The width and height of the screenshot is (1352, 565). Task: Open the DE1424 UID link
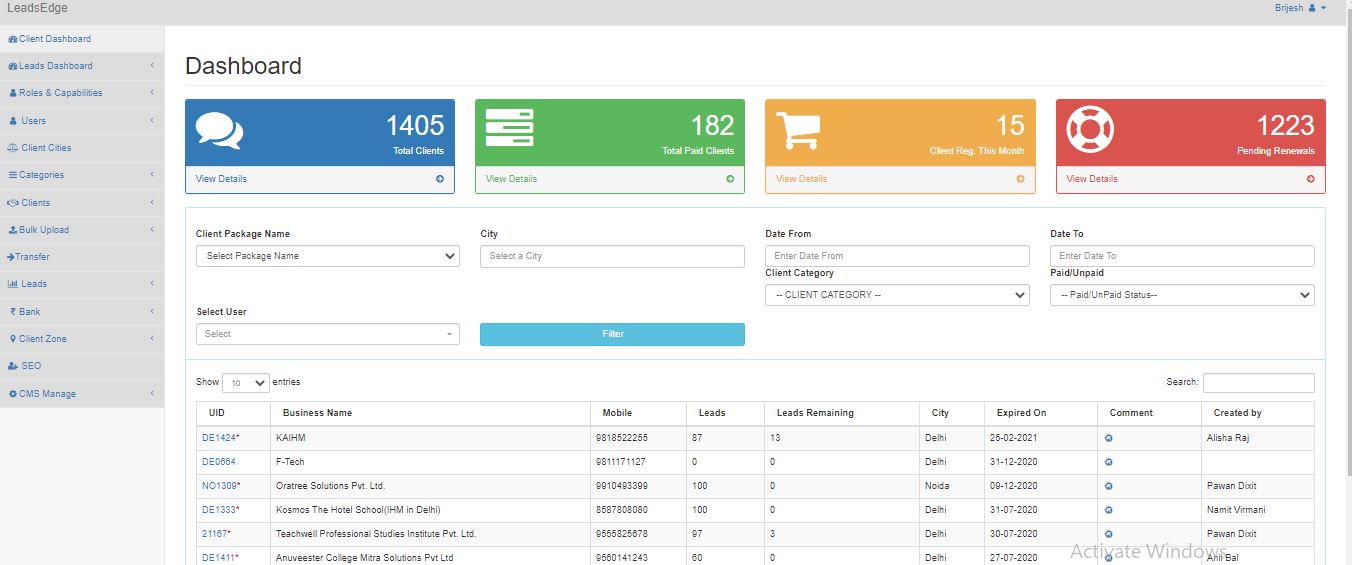pos(219,438)
